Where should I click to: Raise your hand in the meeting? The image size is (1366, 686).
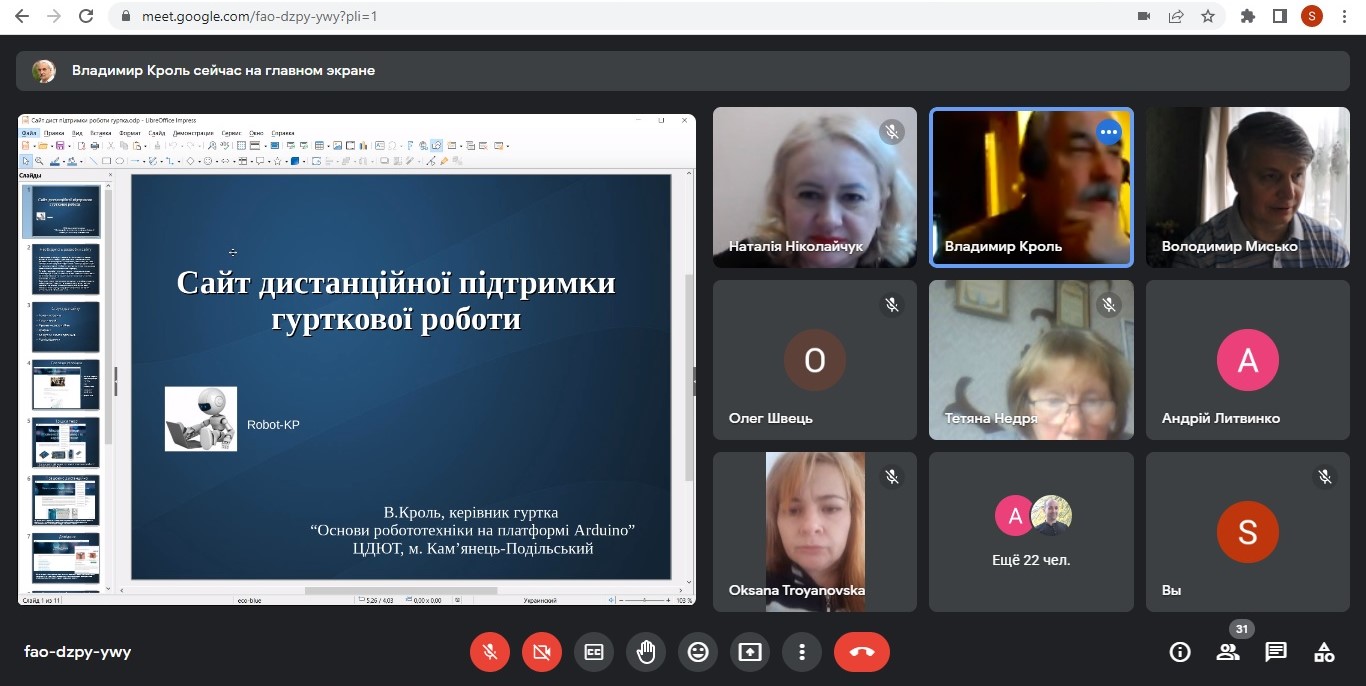646,652
